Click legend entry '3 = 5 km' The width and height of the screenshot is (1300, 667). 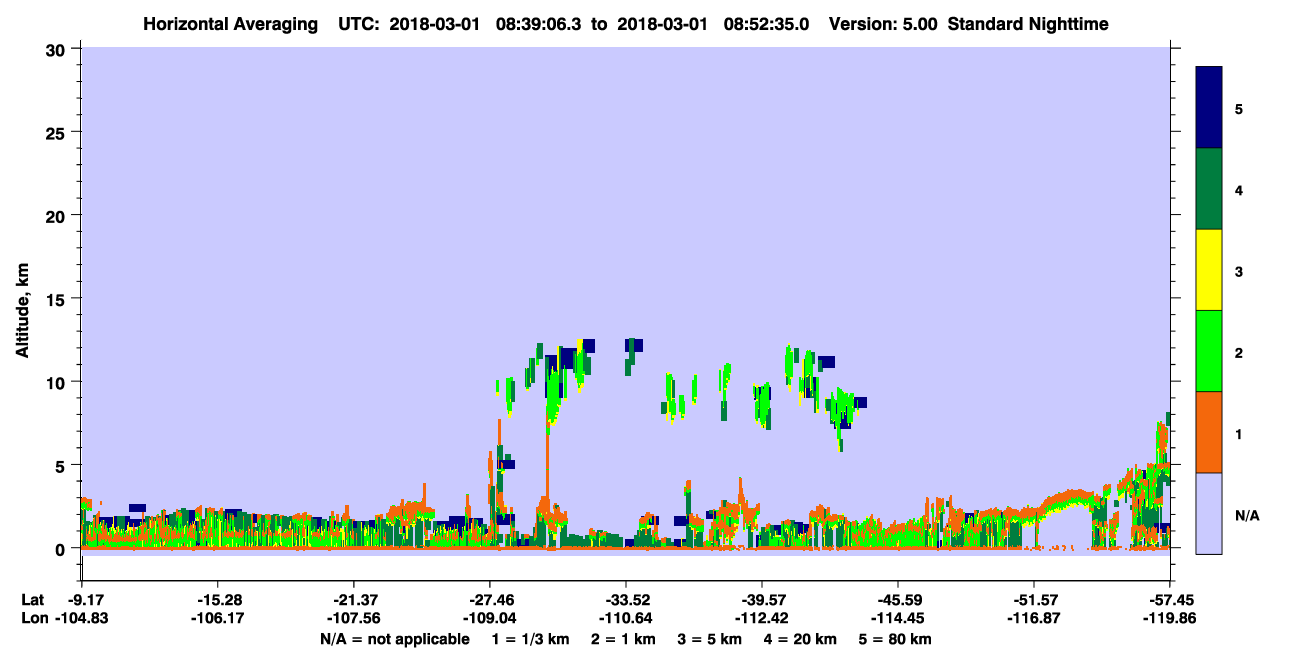tap(710, 639)
